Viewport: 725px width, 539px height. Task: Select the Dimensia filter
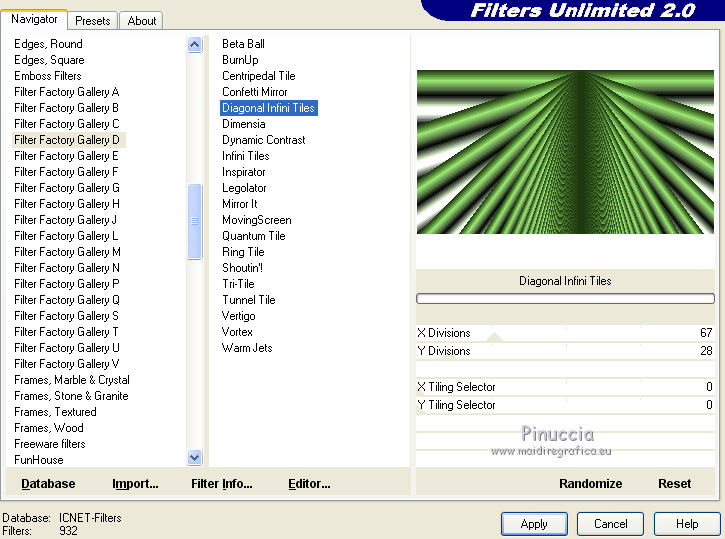click(x=243, y=124)
